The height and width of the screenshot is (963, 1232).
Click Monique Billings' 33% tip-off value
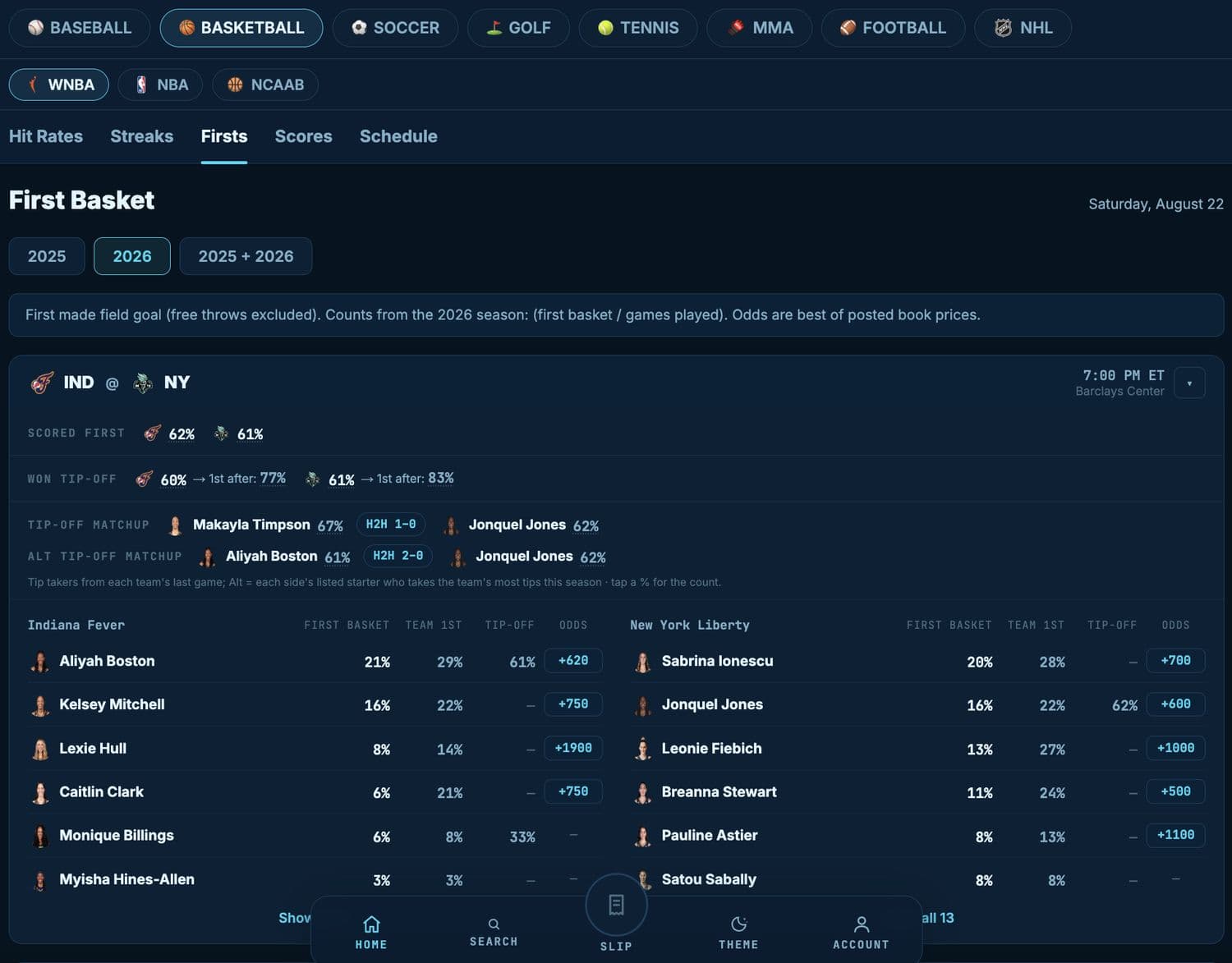click(x=522, y=837)
